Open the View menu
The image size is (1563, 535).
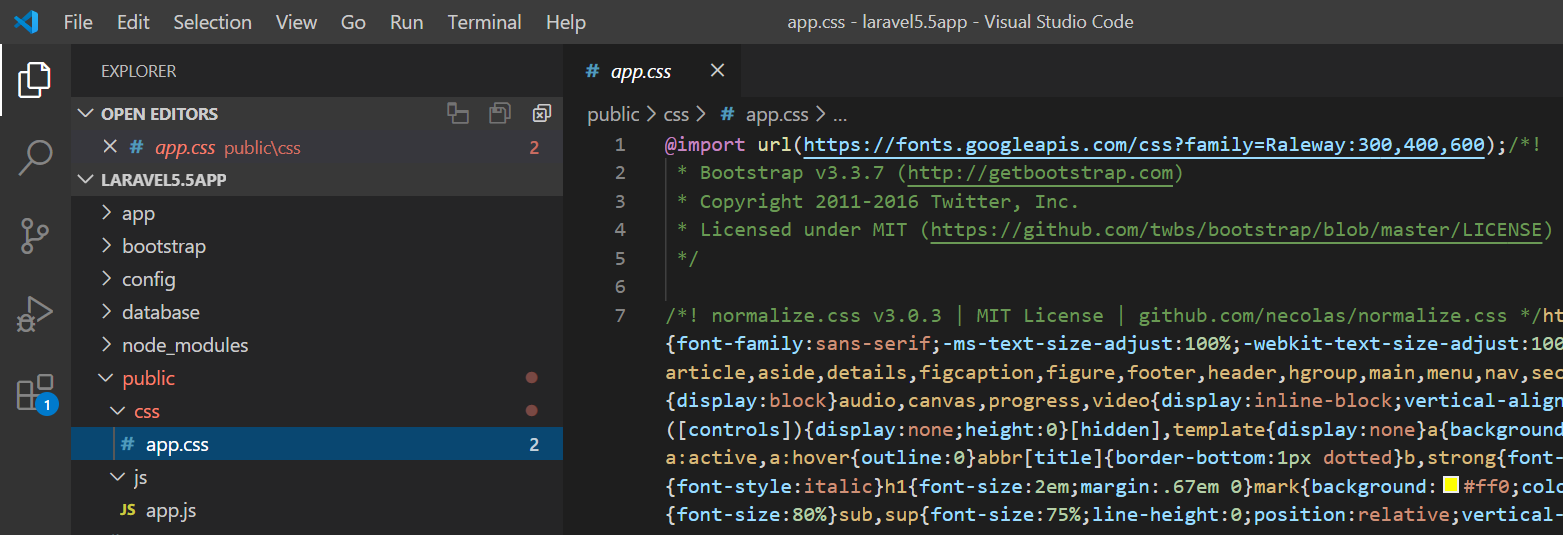click(x=296, y=22)
